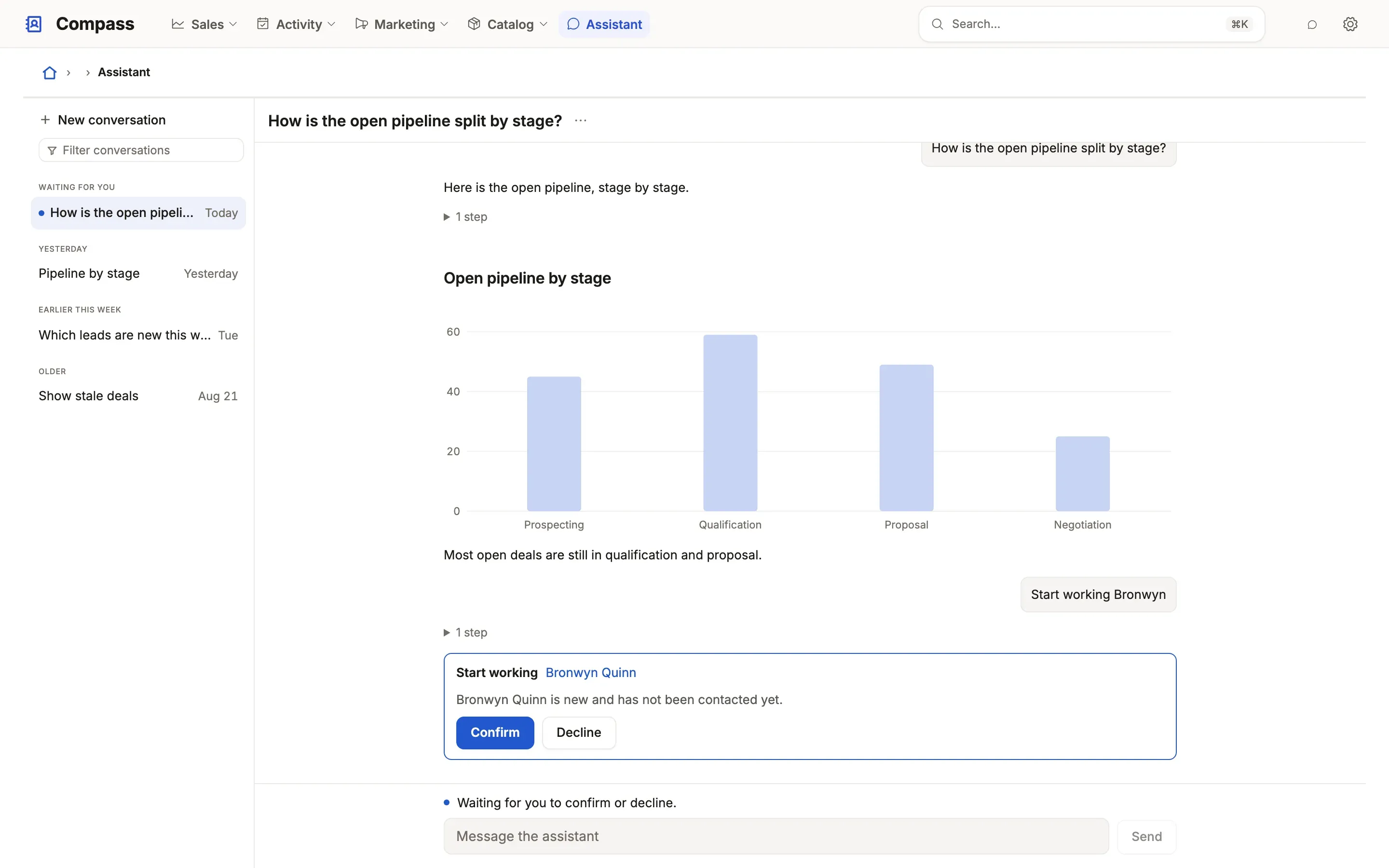This screenshot has height=868, width=1389.
Task: Click the Compass app name
Action: pyautogui.click(x=95, y=24)
